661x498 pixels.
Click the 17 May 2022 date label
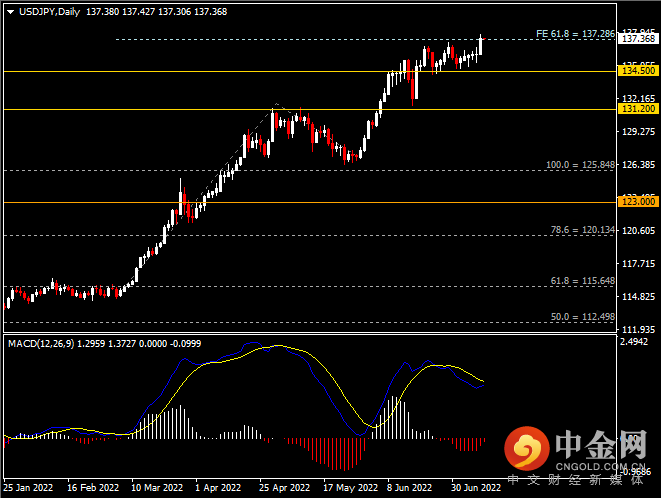coord(351,488)
